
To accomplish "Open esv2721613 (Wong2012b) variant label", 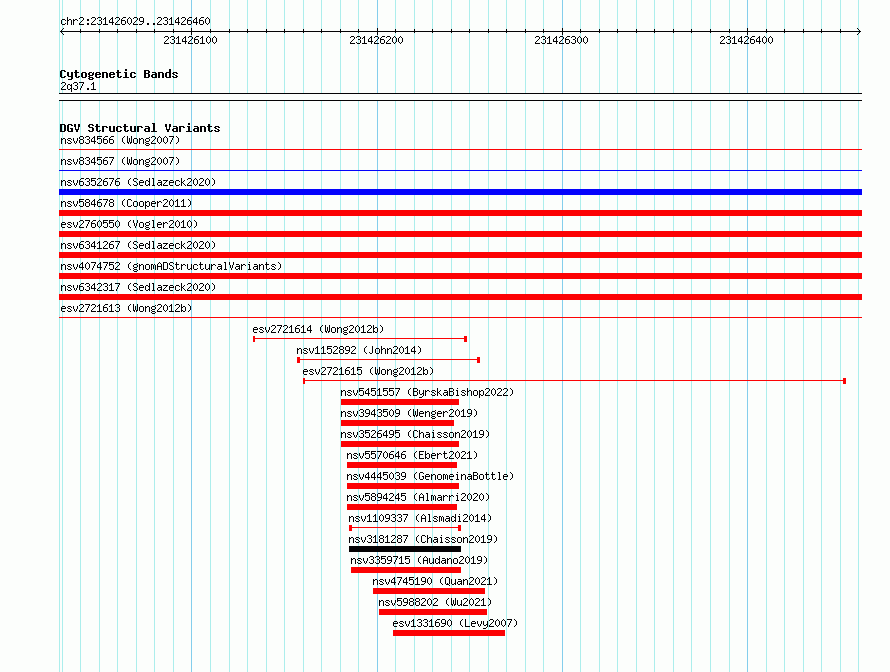I will pos(126,308).
